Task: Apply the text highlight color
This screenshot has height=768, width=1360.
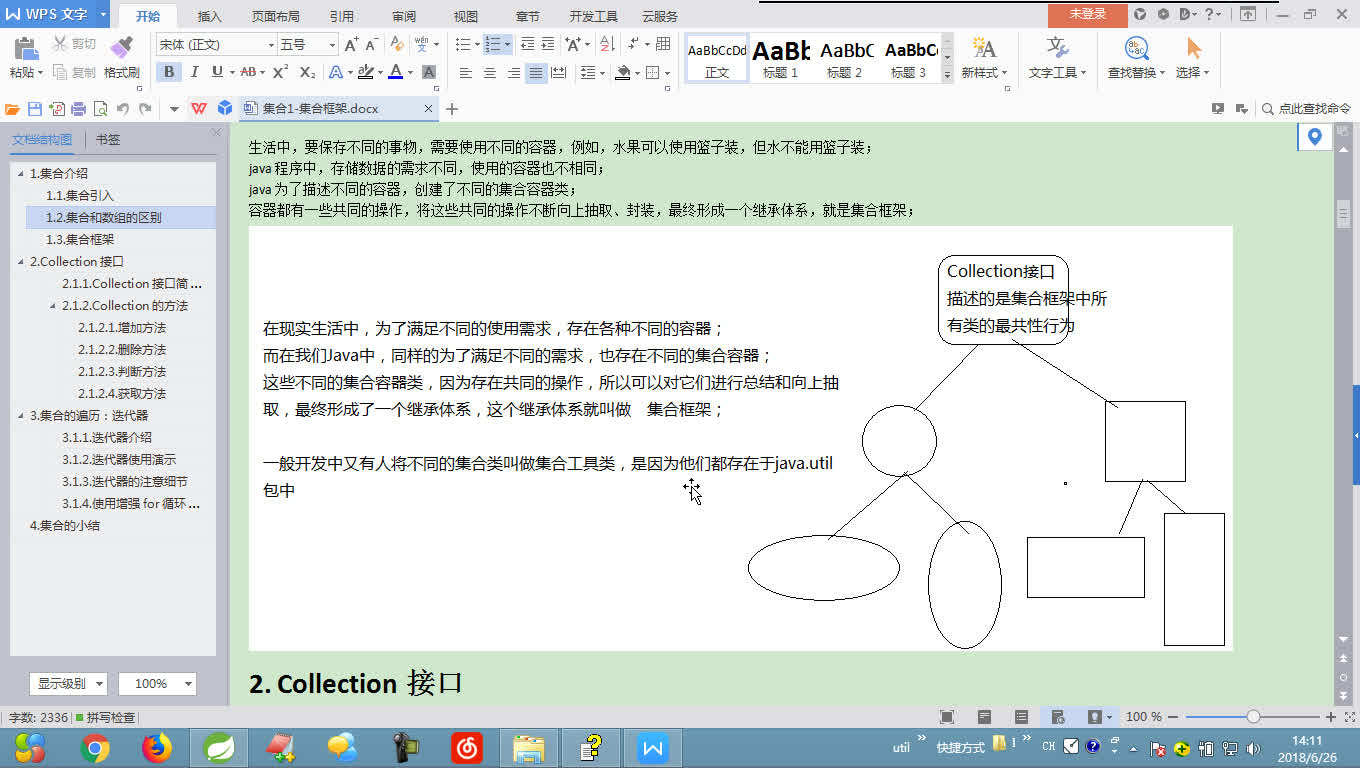Action: pos(366,72)
